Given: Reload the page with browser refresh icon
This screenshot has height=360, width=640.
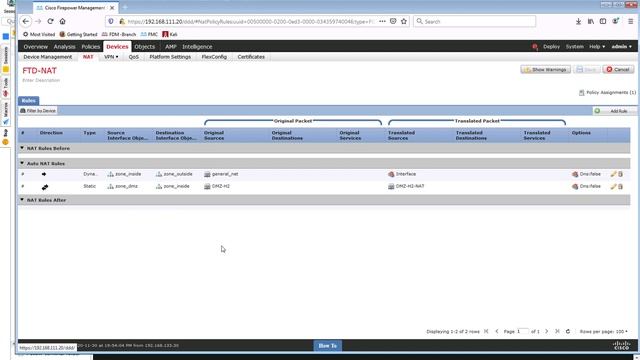Looking at the screenshot, I should (x=50, y=21).
